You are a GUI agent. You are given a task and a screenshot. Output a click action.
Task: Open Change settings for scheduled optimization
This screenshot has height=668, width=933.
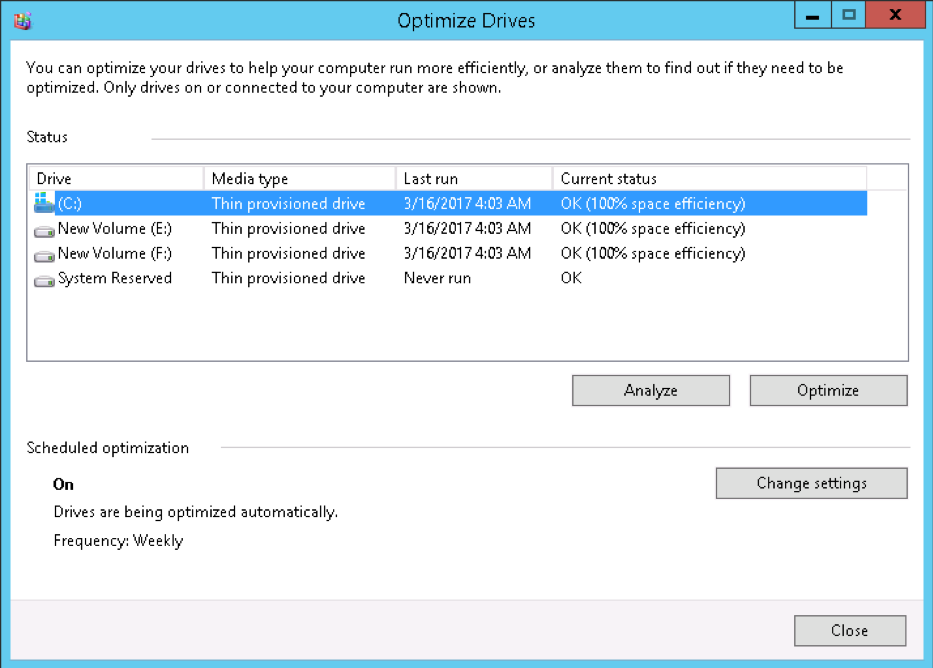tap(811, 483)
